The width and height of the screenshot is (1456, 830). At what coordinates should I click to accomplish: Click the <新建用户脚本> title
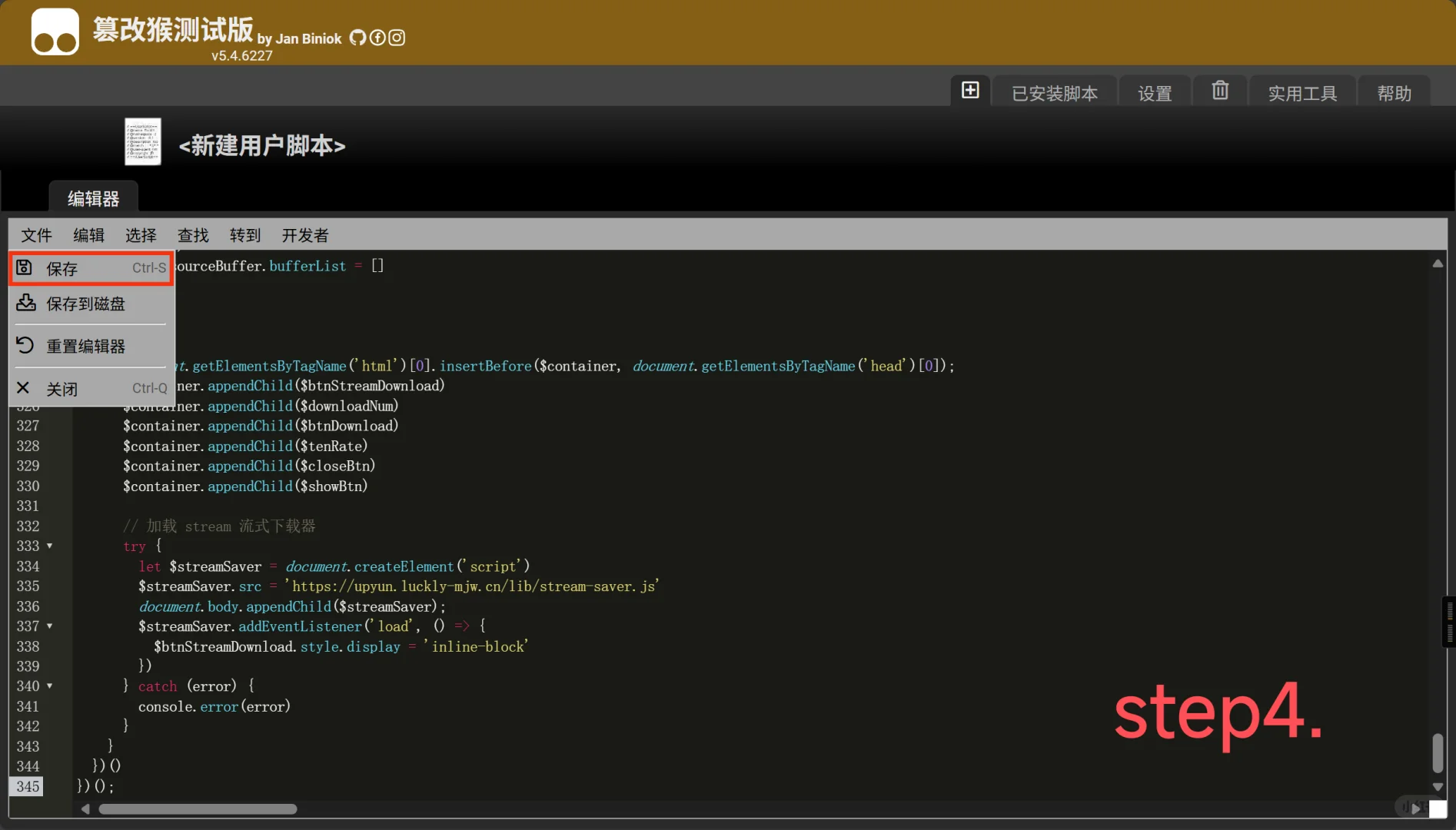tap(262, 145)
